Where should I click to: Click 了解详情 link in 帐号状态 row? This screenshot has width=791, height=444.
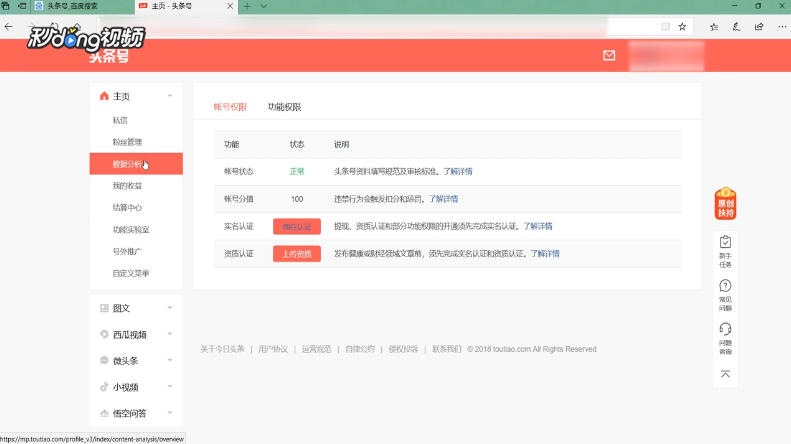[458, 172]
